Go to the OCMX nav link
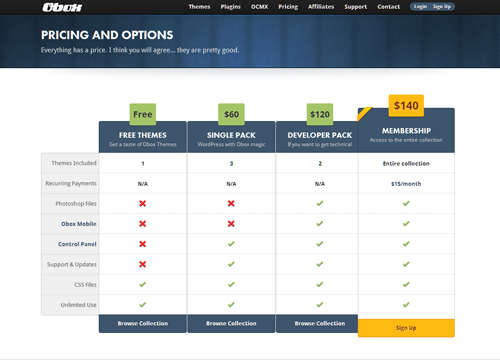Viewport: 500px width, 362px height. [x=259, y=7]
